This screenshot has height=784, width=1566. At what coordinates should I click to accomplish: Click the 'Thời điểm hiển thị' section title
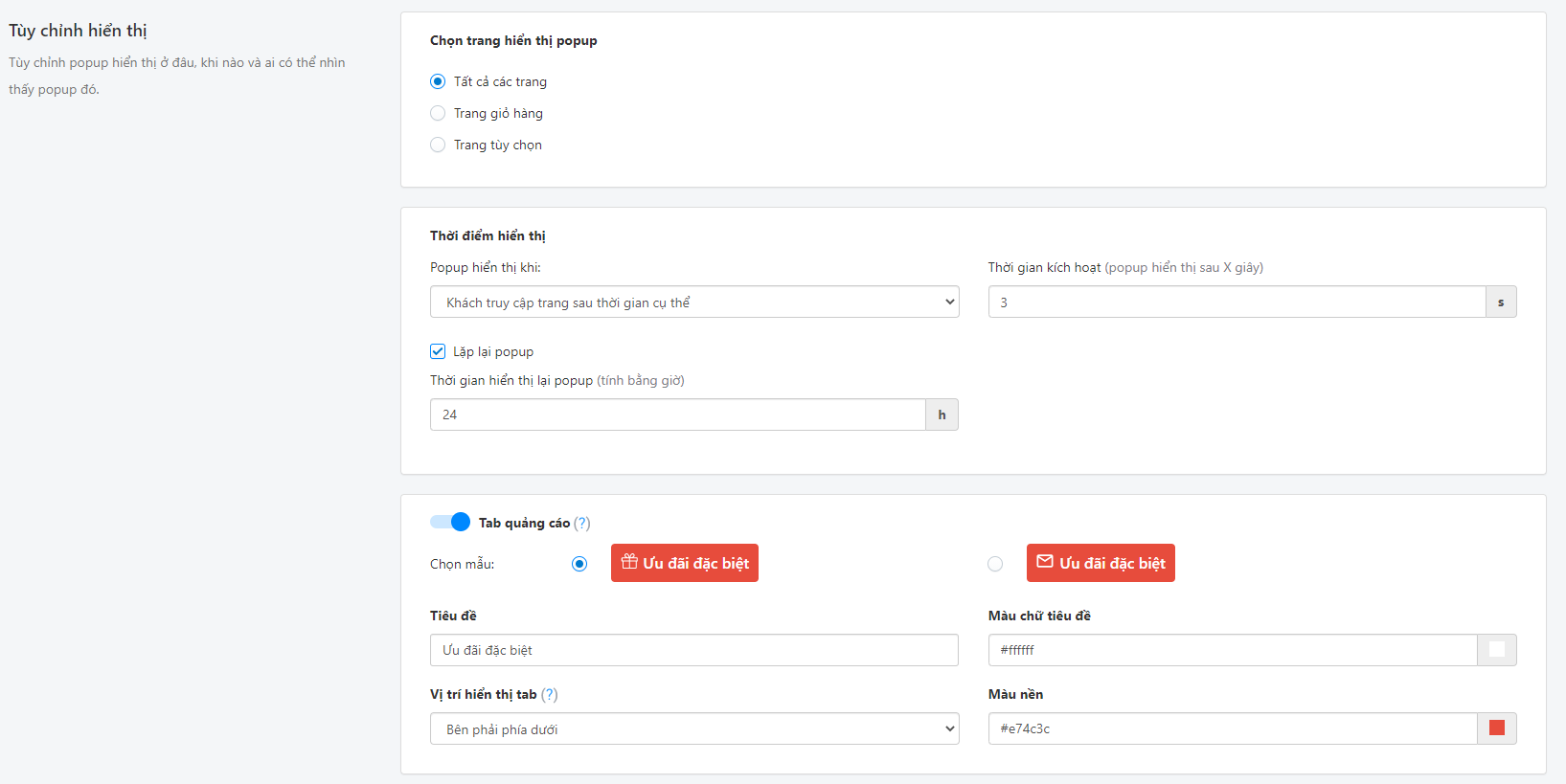click(488, 235)
